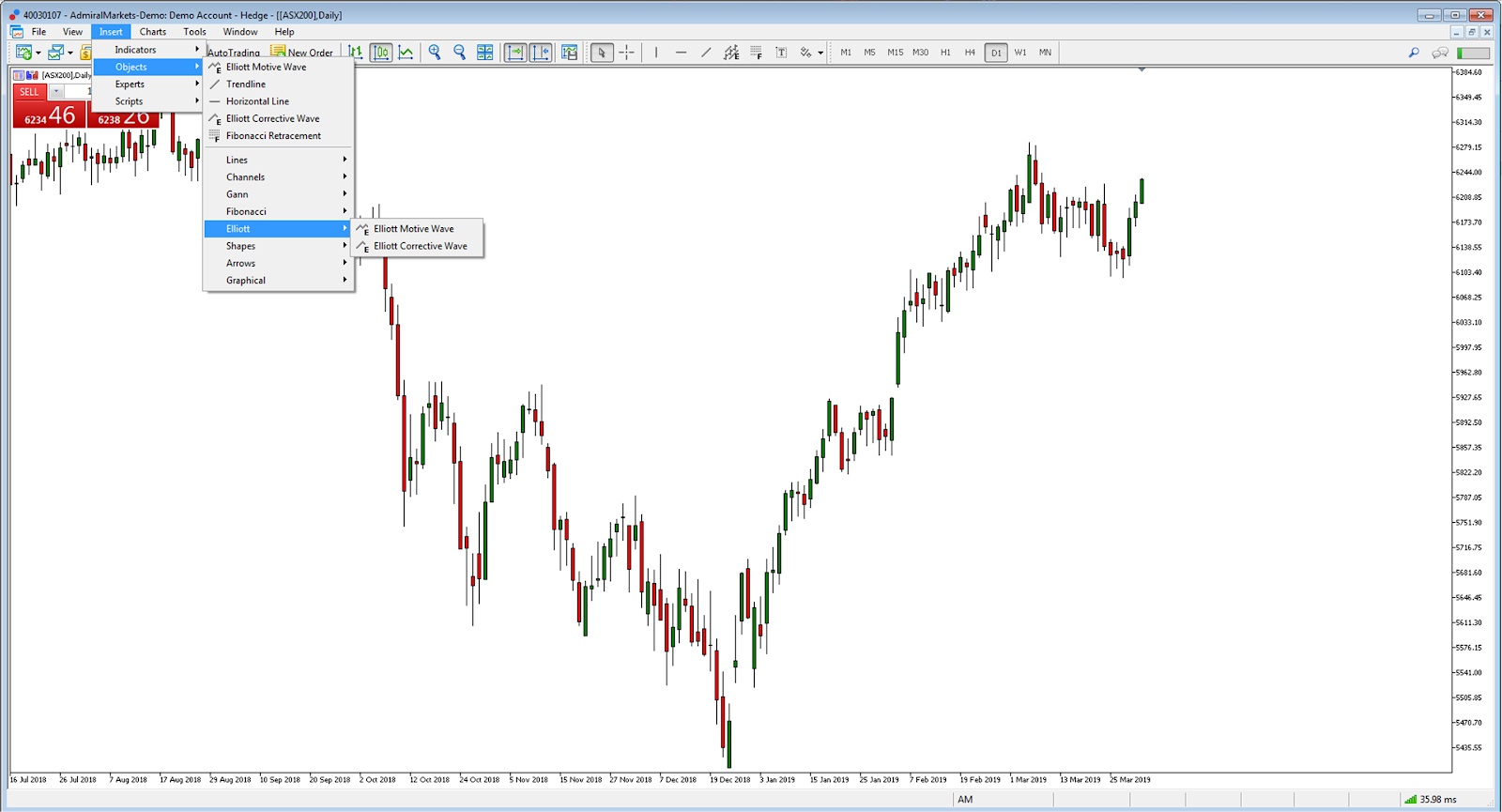The height and width of the screenshot is (812, 1502).
Task: Click the Zoom In magnifier icon
Action: 435,53
